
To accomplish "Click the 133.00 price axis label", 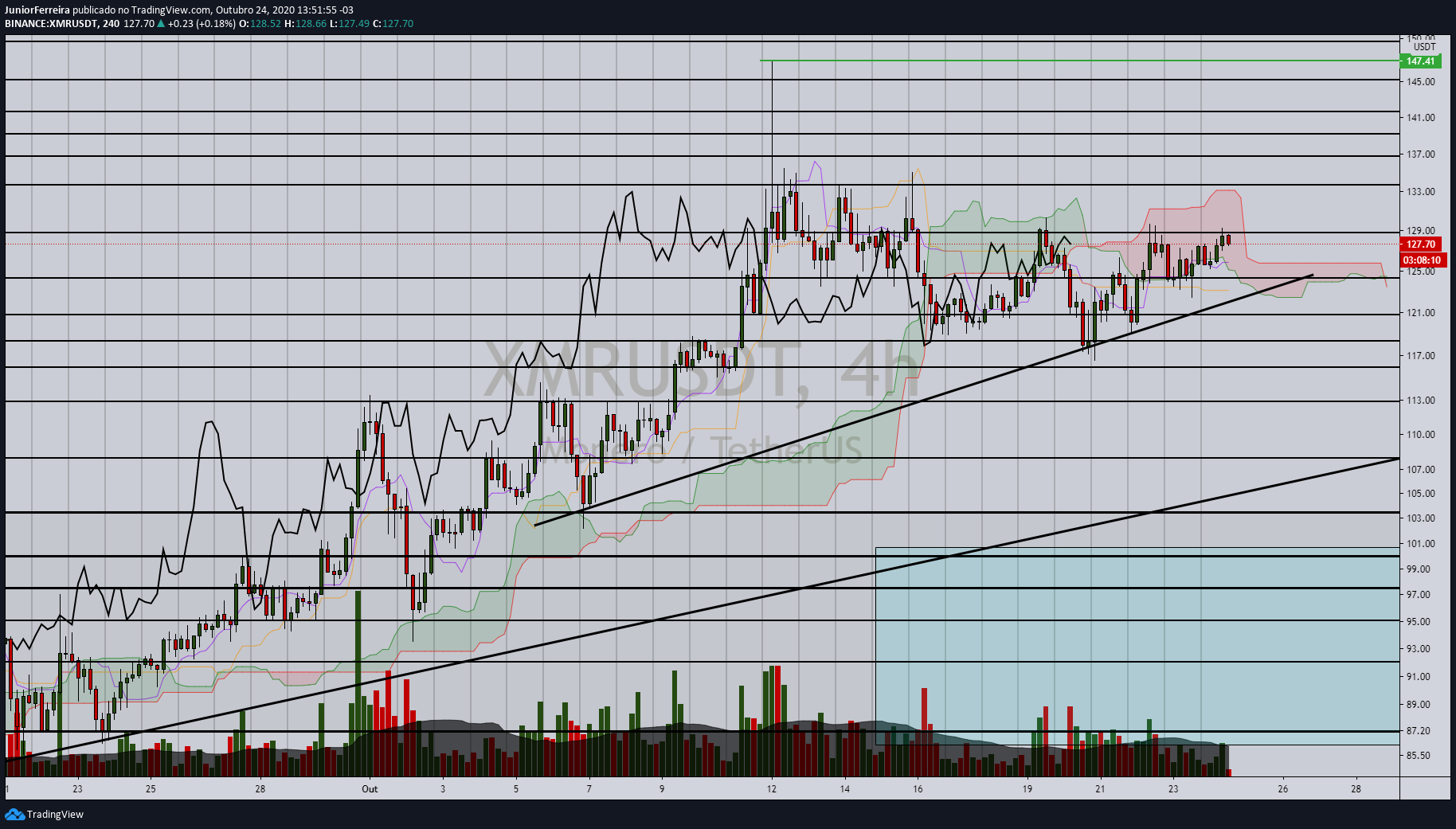I will tap(1421, 191).
